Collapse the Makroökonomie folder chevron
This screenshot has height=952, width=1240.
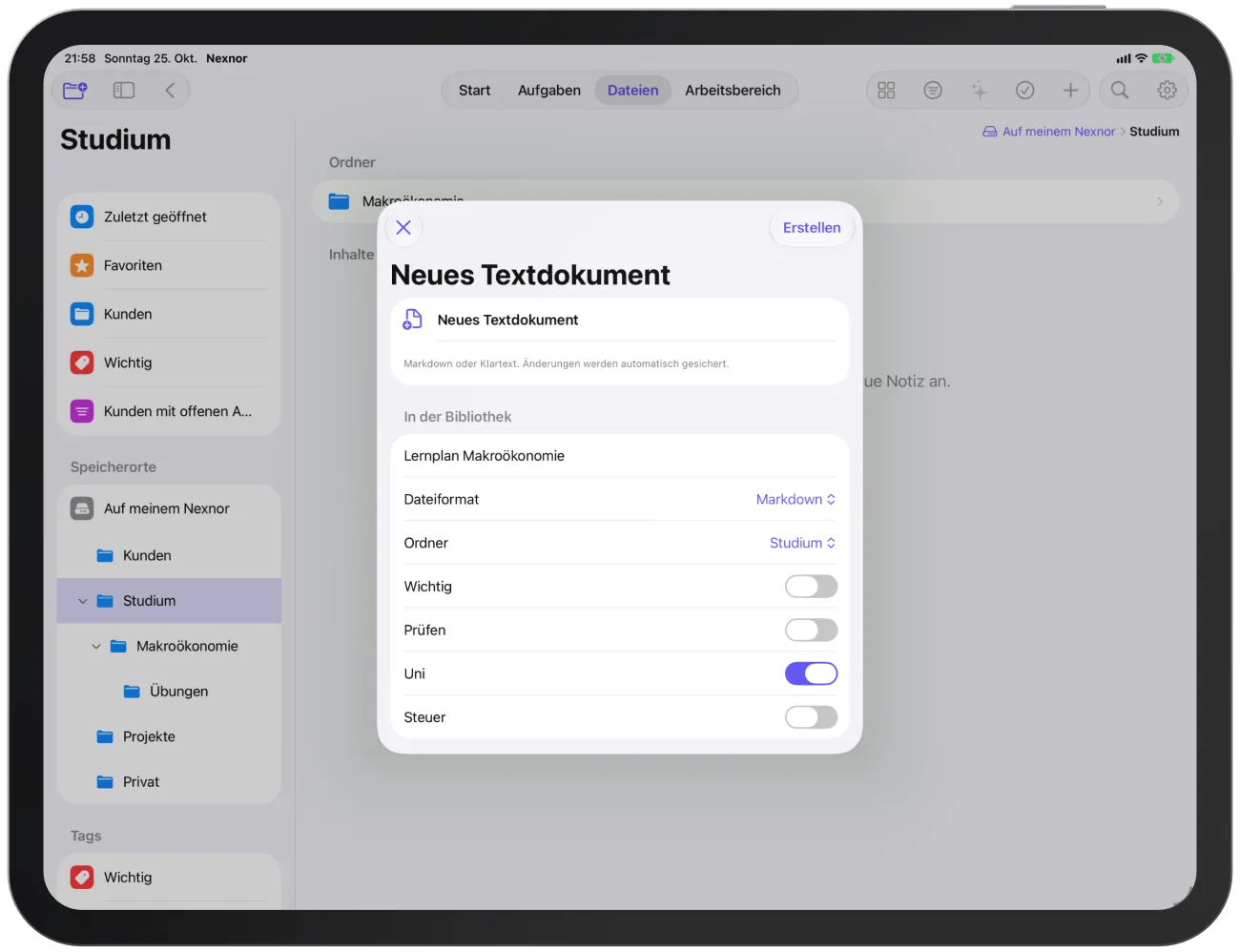coord(96,647)
